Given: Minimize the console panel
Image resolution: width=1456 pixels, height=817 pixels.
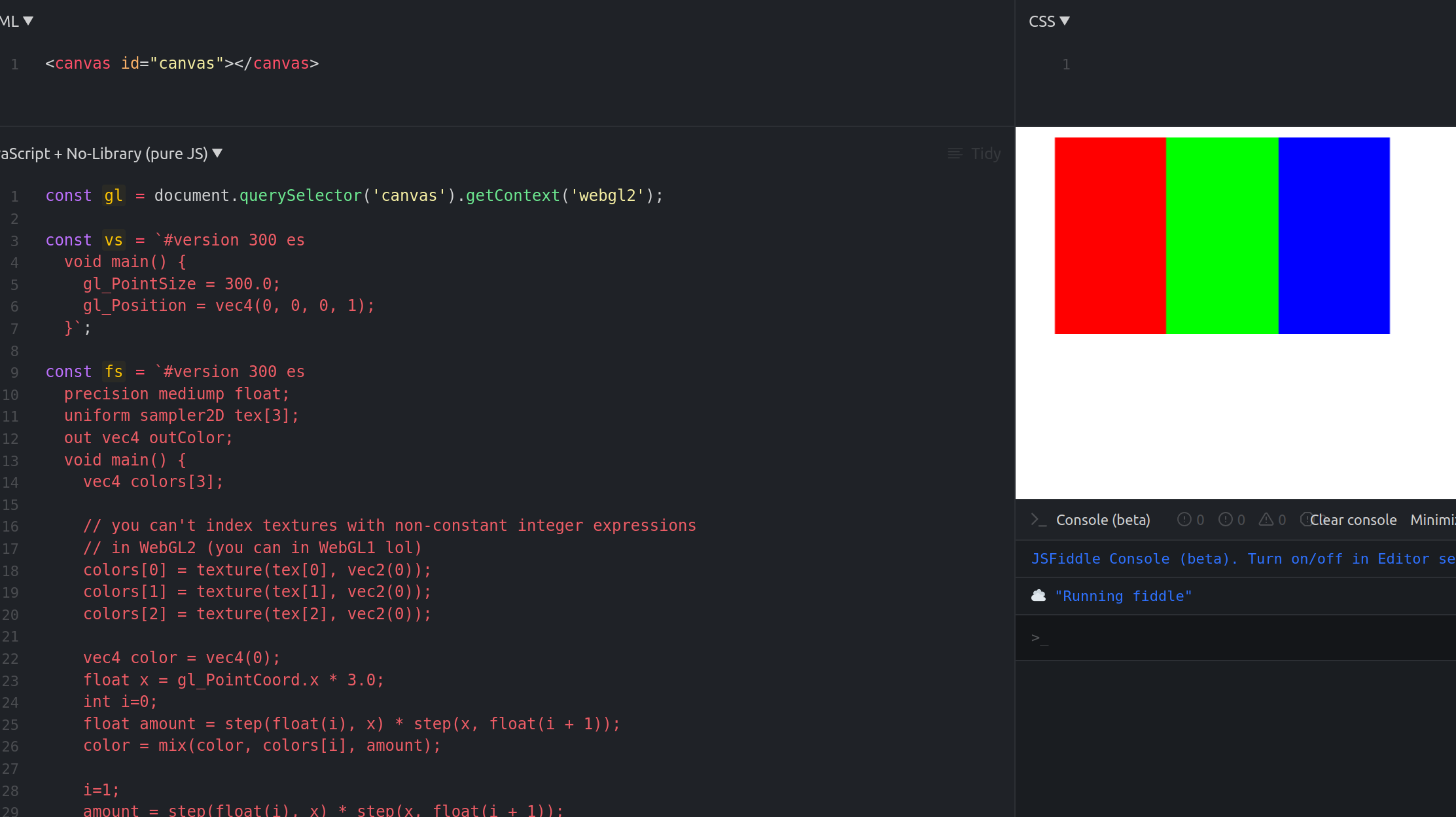Looking at the screenshot, I should click(x=1432, y=519).
